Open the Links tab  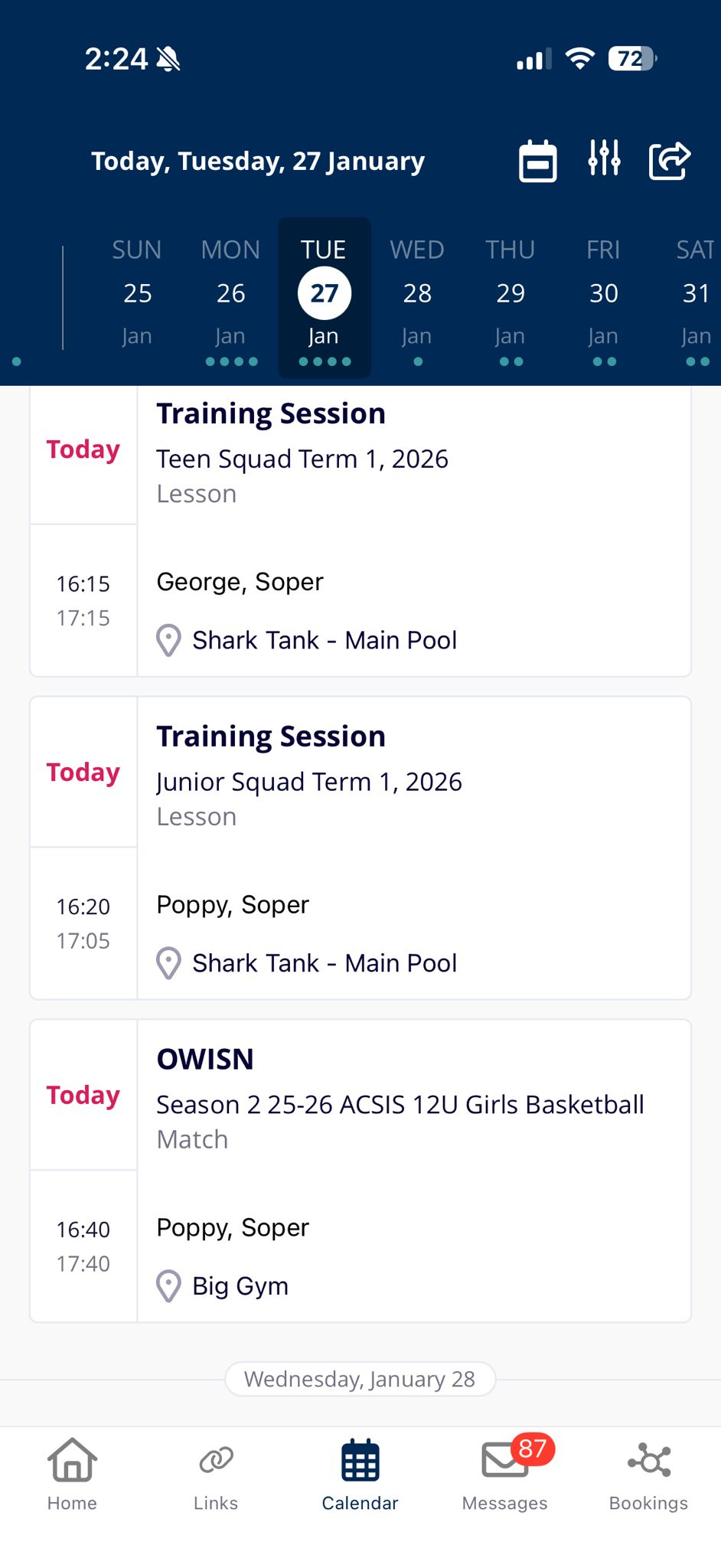coord(216,1473)
